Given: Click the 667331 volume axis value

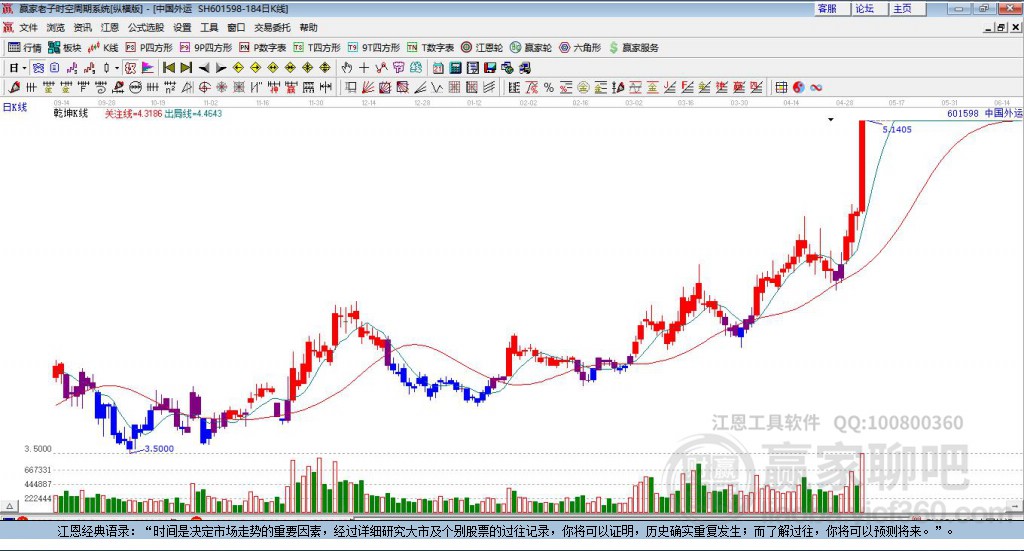Looking at the screenshot, I should coord(38,470).
